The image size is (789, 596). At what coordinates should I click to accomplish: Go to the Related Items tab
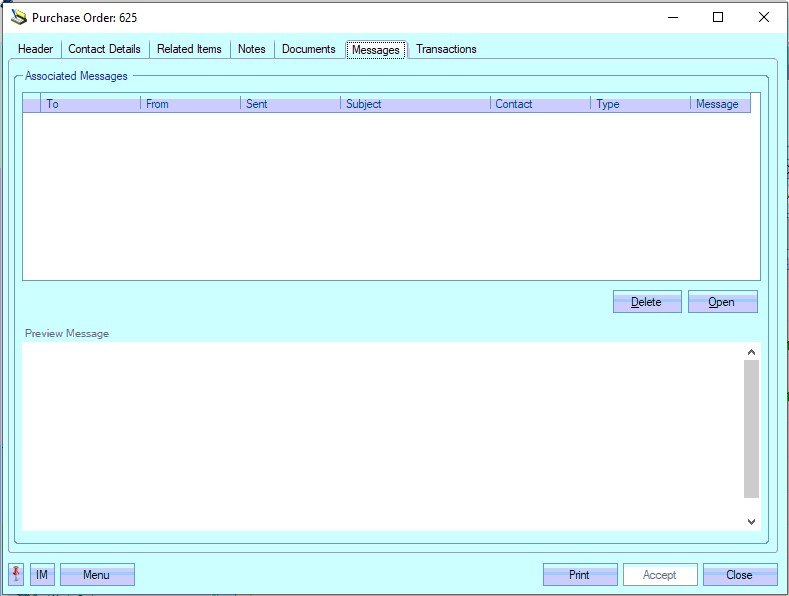189,49
